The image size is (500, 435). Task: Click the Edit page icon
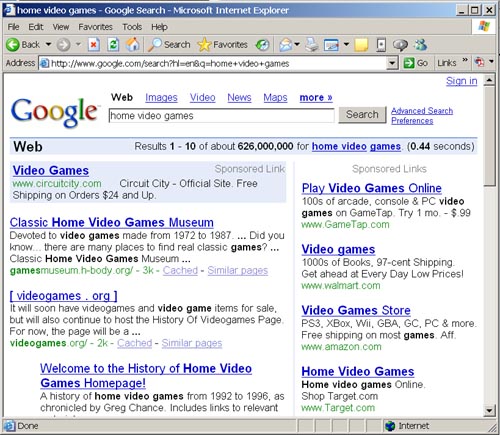click(331, 45)
